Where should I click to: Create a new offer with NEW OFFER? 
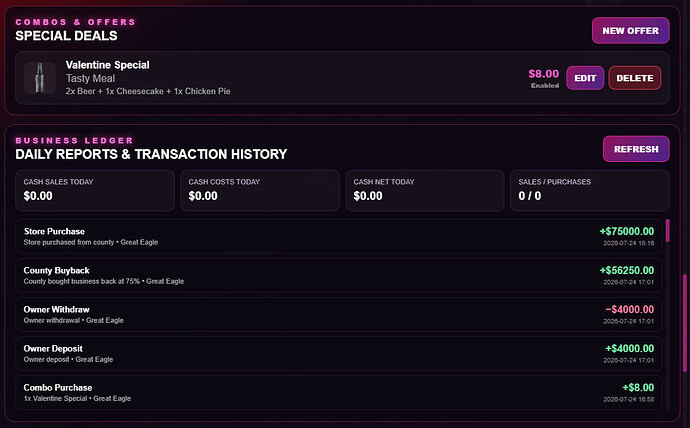pyautogui.click(x=631, y=31)
